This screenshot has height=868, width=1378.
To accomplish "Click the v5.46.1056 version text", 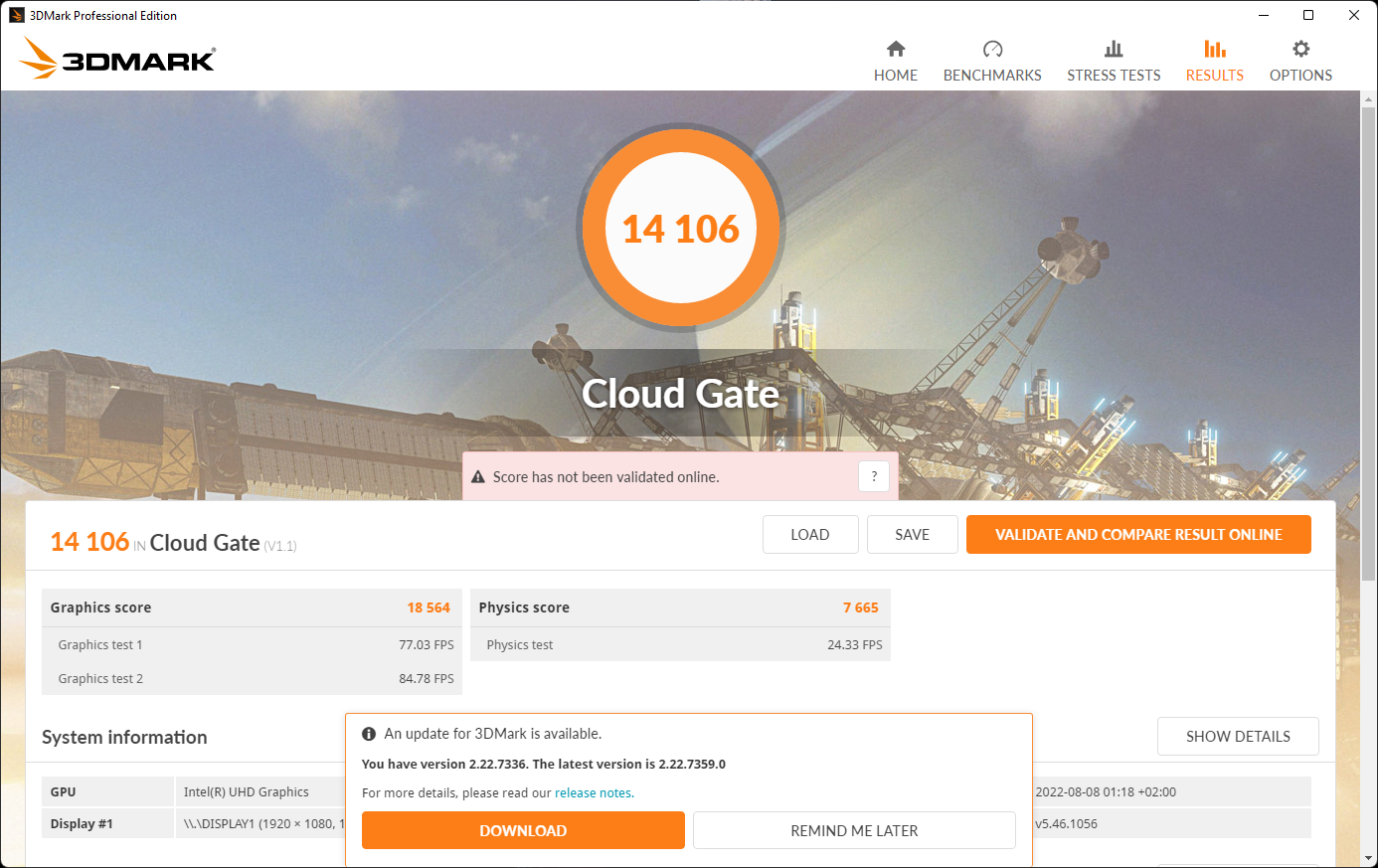I will coord(1066,824).
